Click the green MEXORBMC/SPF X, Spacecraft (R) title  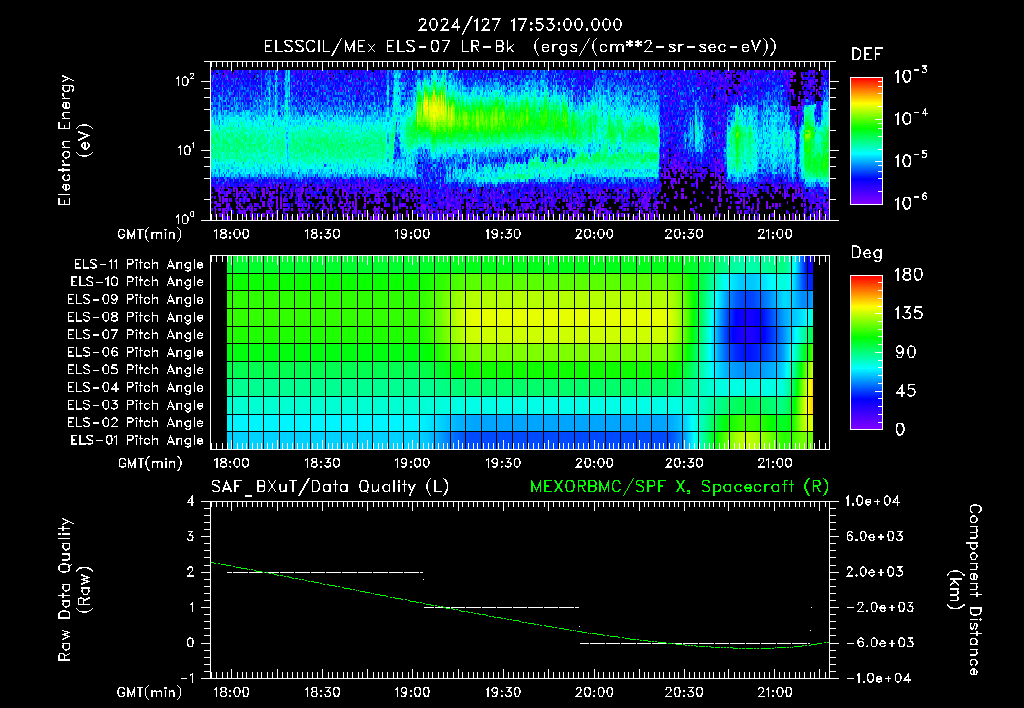679,487
